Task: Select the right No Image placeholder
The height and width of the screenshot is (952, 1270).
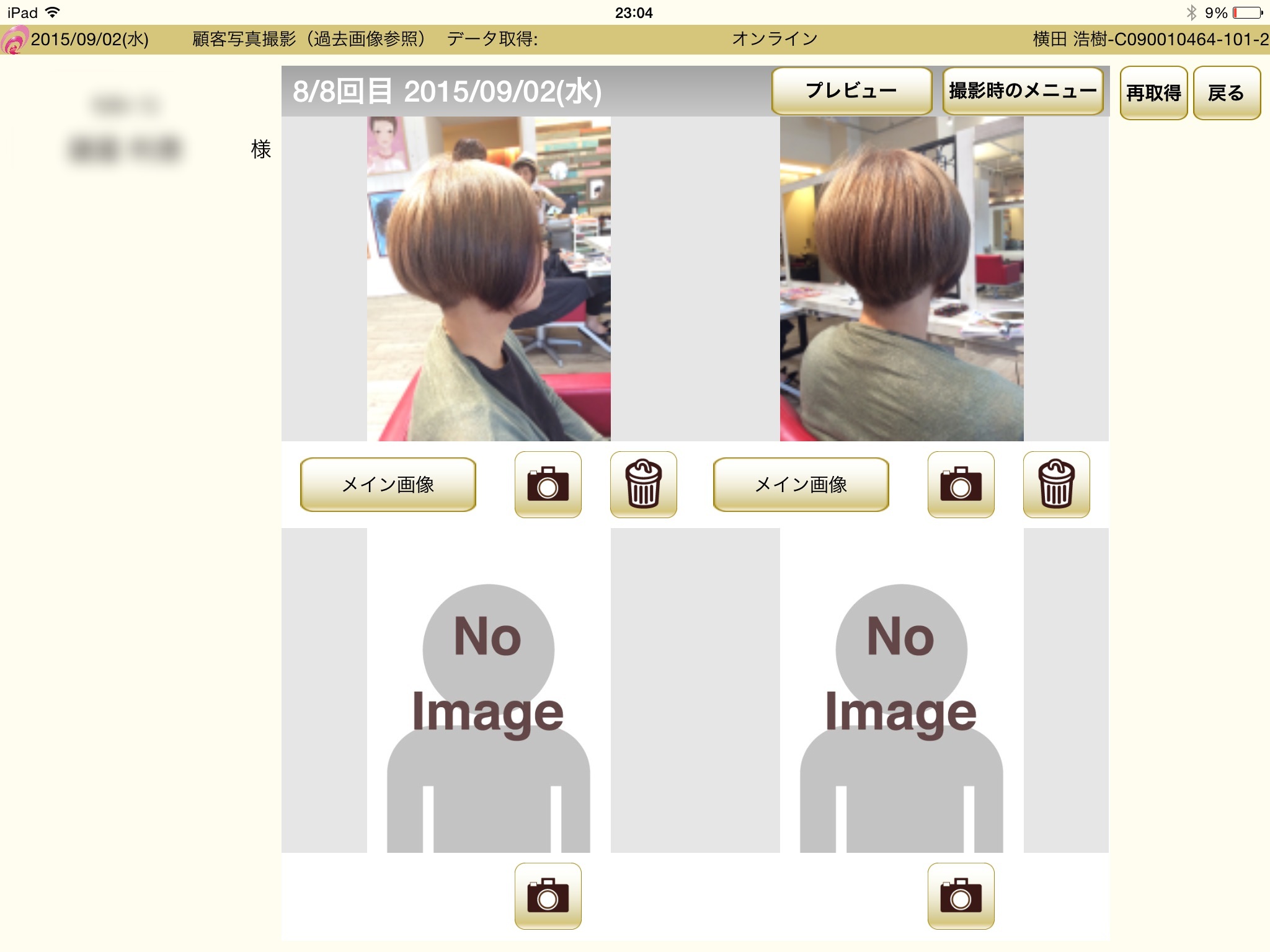Action: (x=902, y=690)
